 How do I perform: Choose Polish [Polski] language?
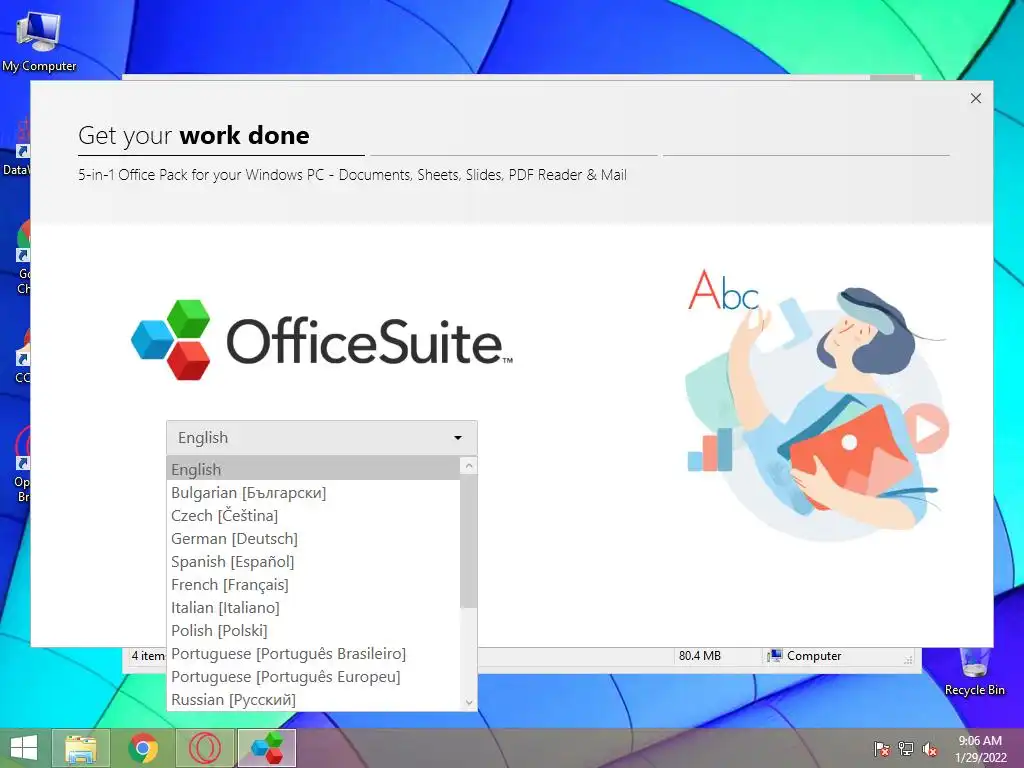point(314,630)
